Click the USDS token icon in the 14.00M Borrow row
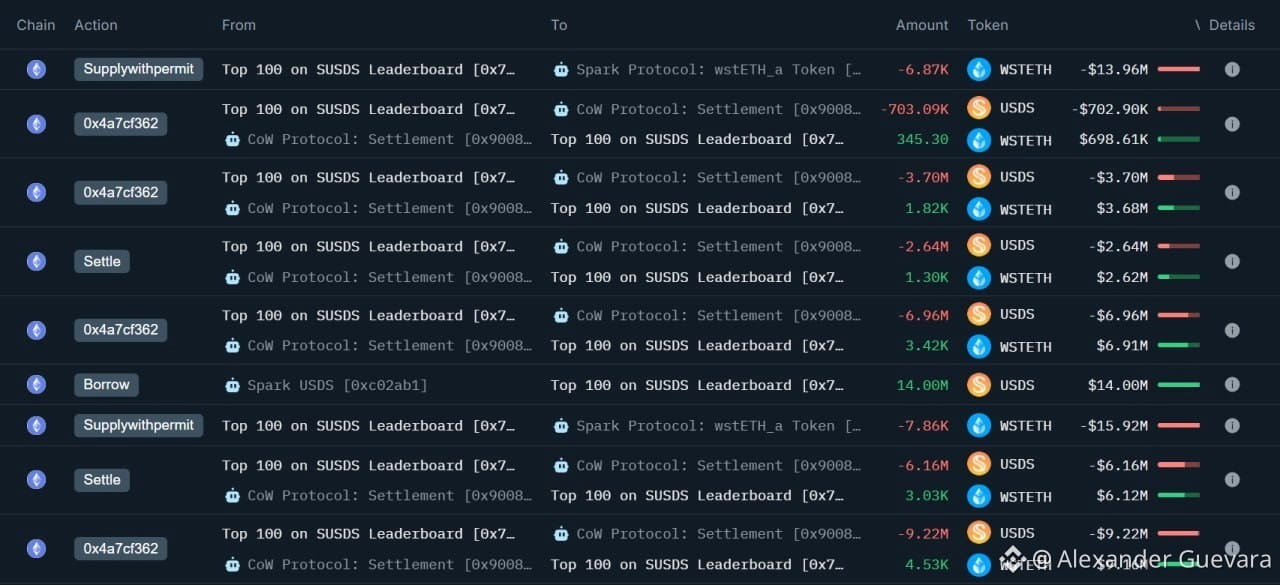The height and width of the screenshot is (585, 1280). tap(979, 384)
